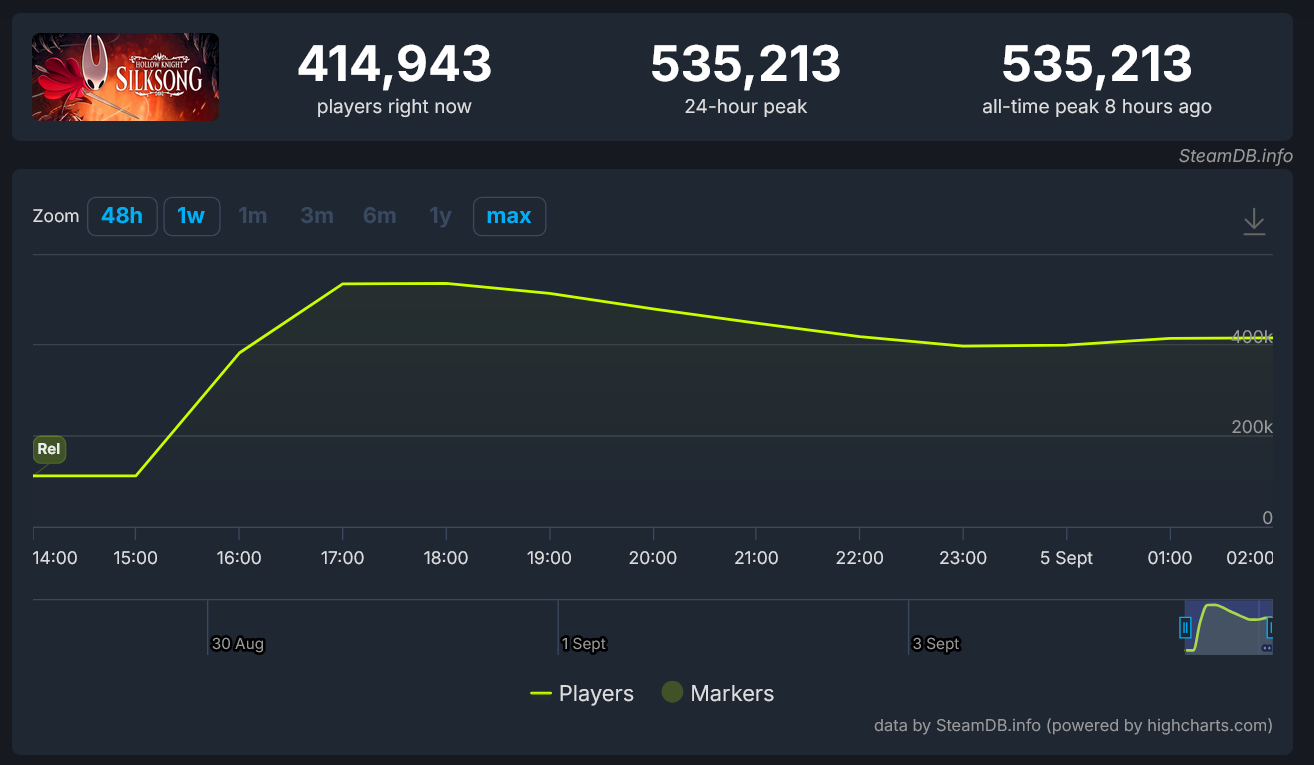Click the 23:00 x-axis label
1314x765 pixels.
[963, 558]
